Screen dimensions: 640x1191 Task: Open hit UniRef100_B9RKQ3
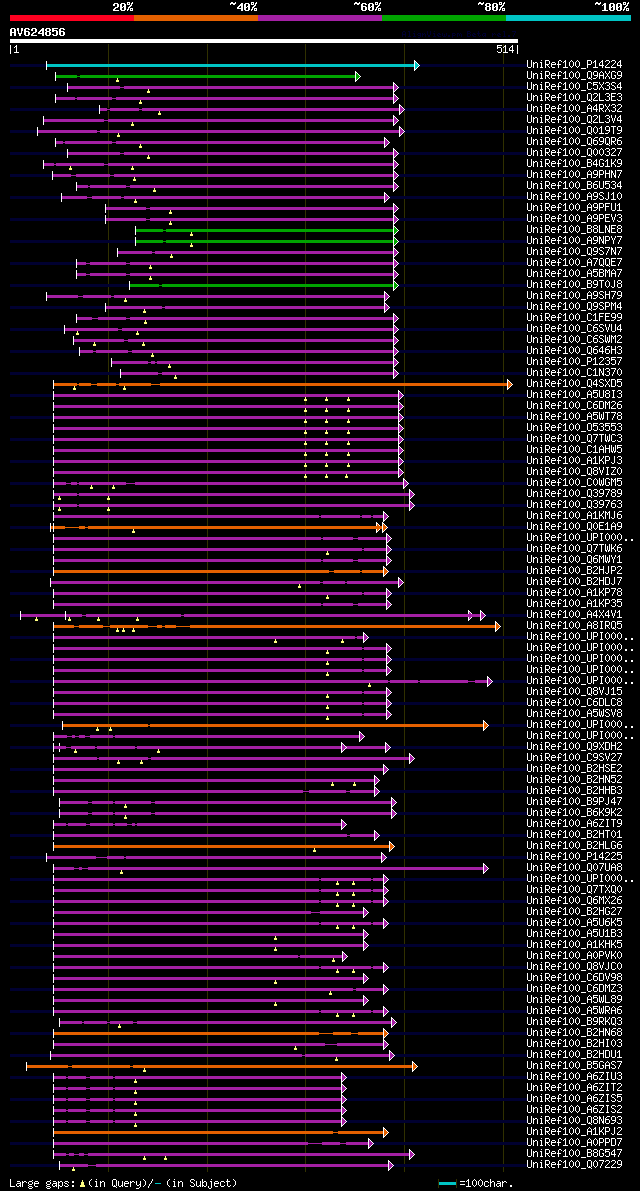pos(574,1022)
